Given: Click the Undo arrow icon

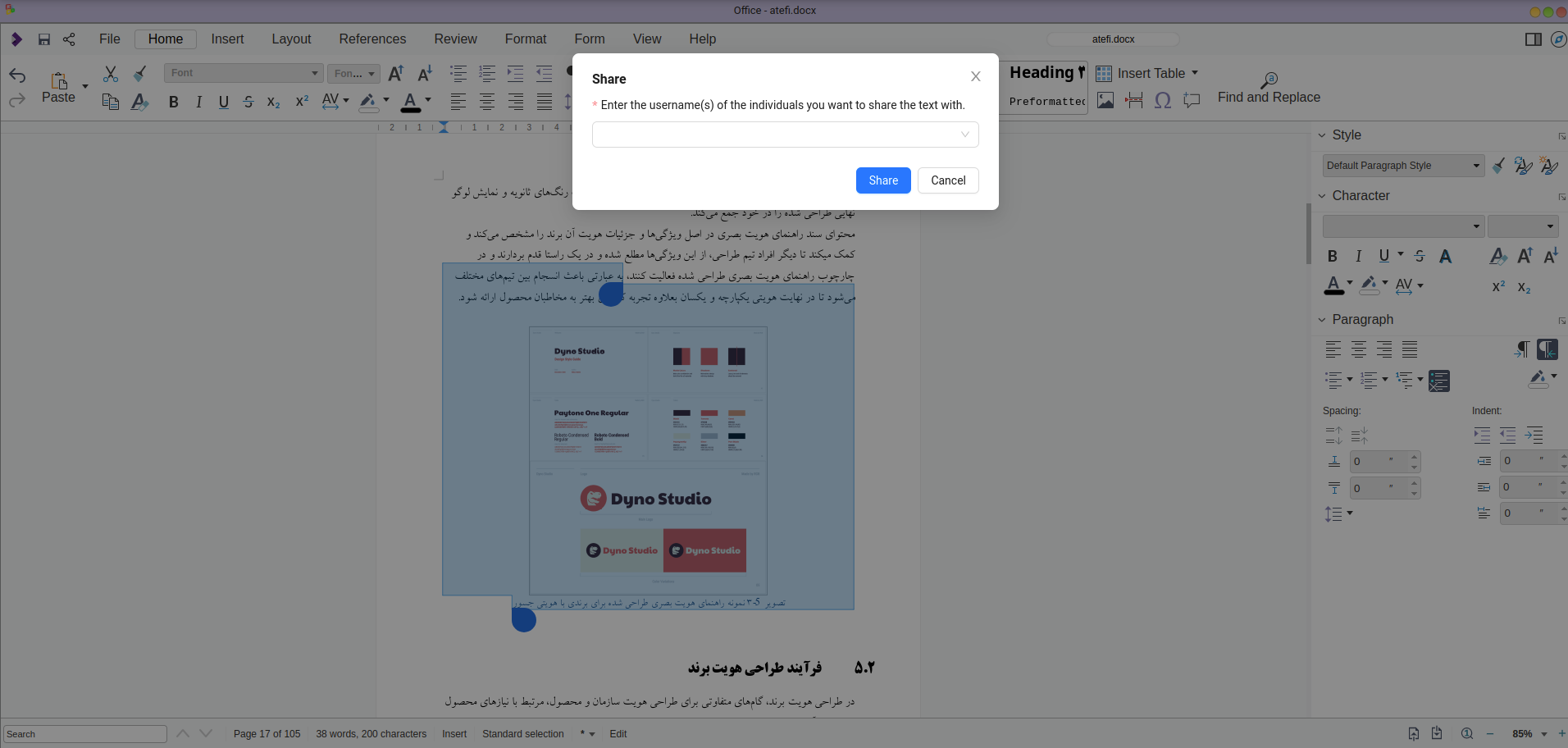Looking at the screenshot, I should click(17, 75).
